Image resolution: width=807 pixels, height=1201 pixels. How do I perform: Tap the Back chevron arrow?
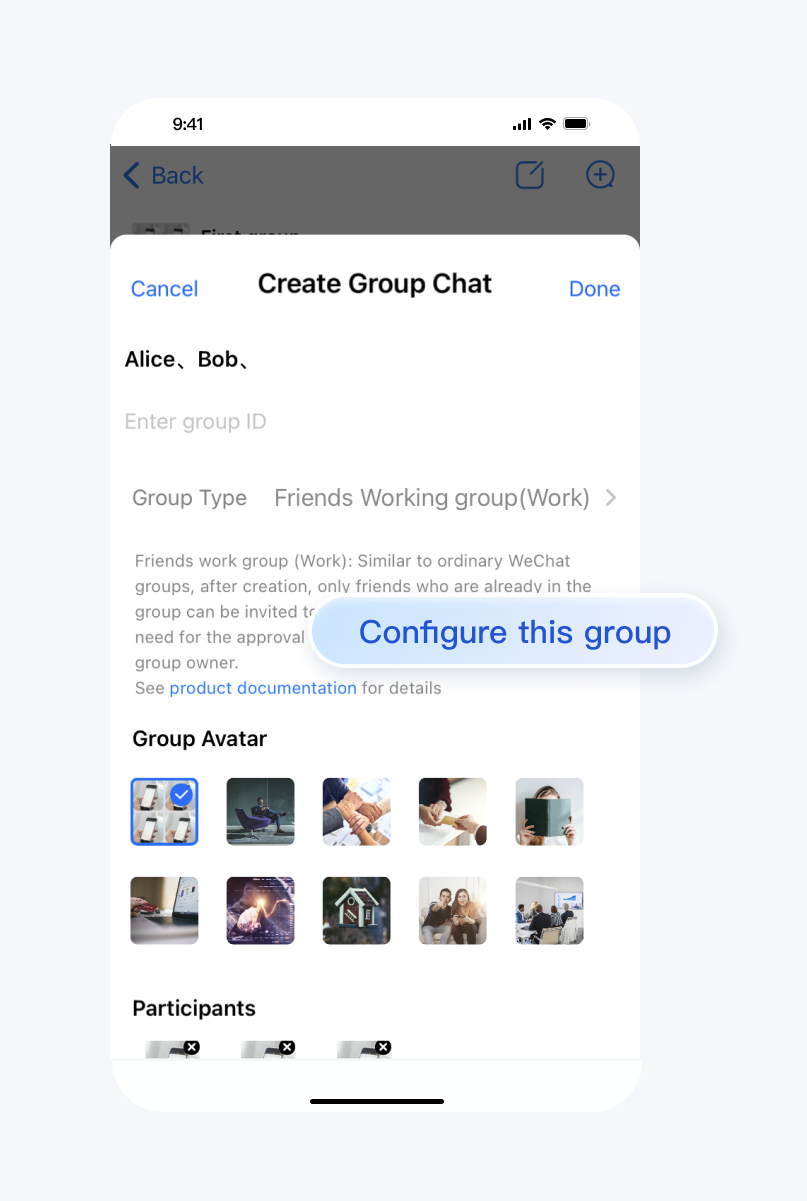coord(132,176)
